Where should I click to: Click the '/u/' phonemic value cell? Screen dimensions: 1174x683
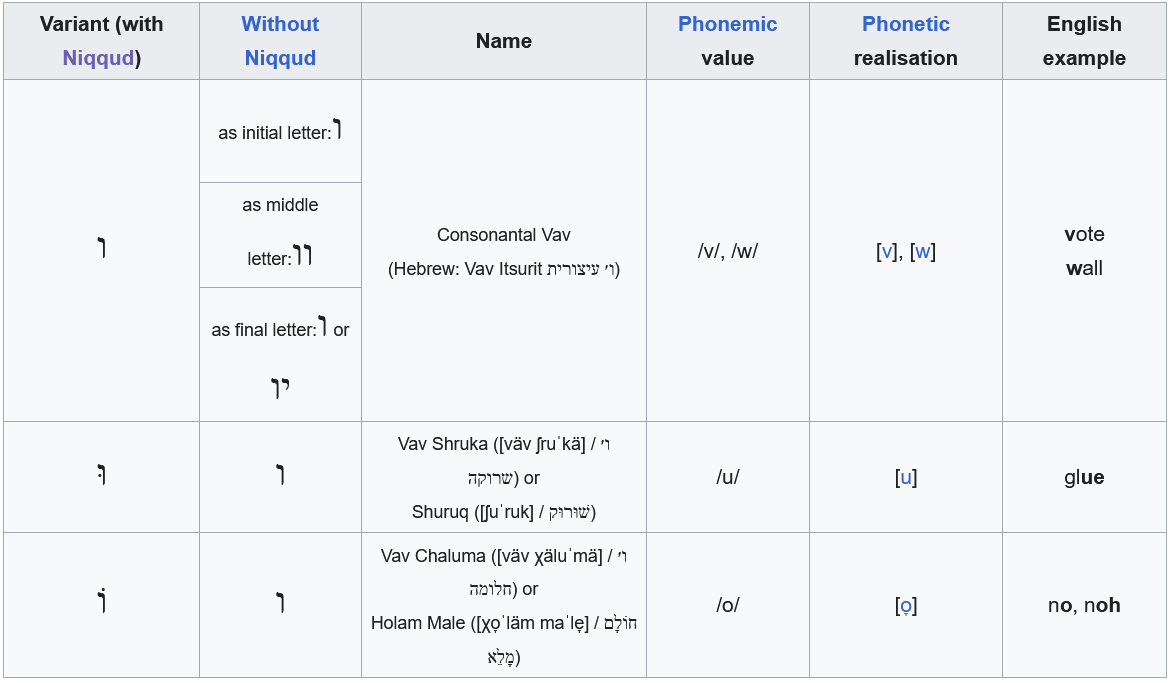(x=727, y=477)
